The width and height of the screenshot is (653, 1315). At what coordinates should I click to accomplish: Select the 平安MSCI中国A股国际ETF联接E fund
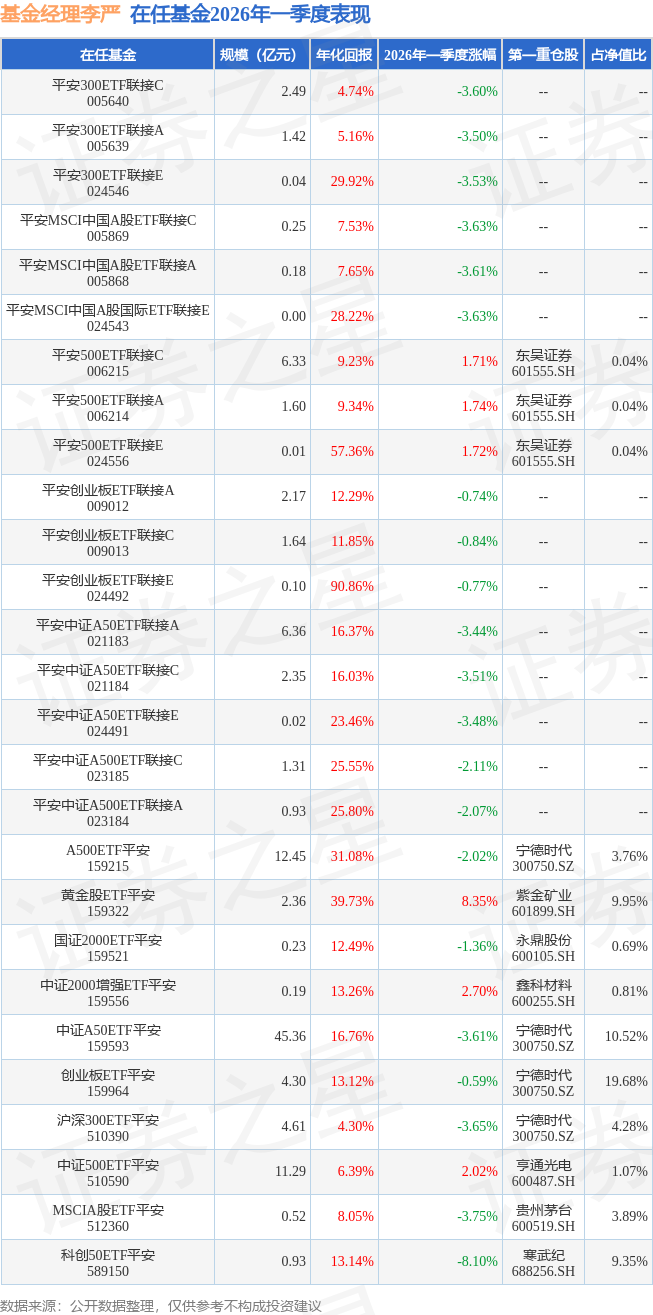coord(108,310)
